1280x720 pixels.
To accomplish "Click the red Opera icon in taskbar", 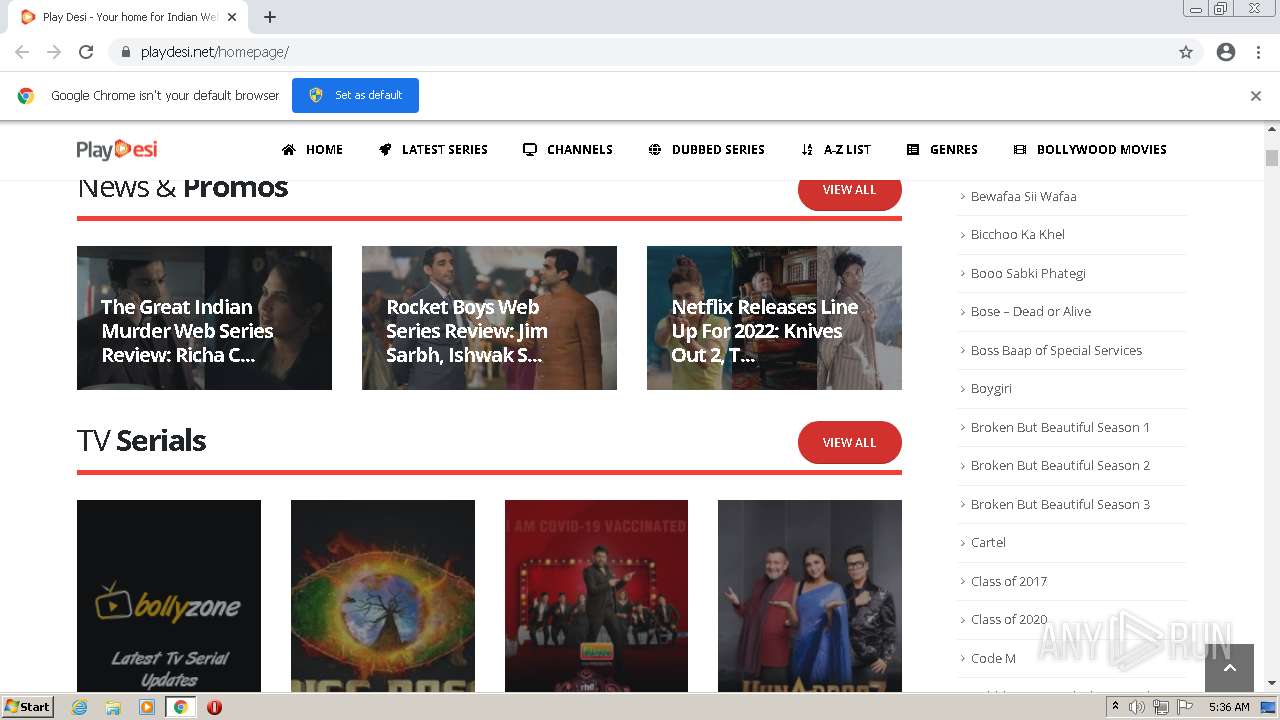I will click(214, 707).
